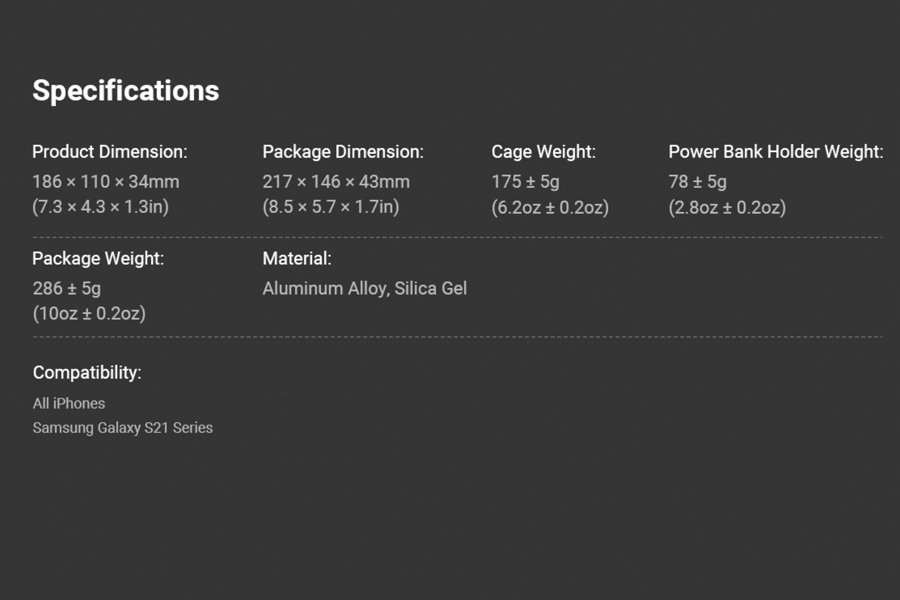Screen dimensions: 900x600
Task: Click the 286 ± 5g value
Action: click(67, 288)
